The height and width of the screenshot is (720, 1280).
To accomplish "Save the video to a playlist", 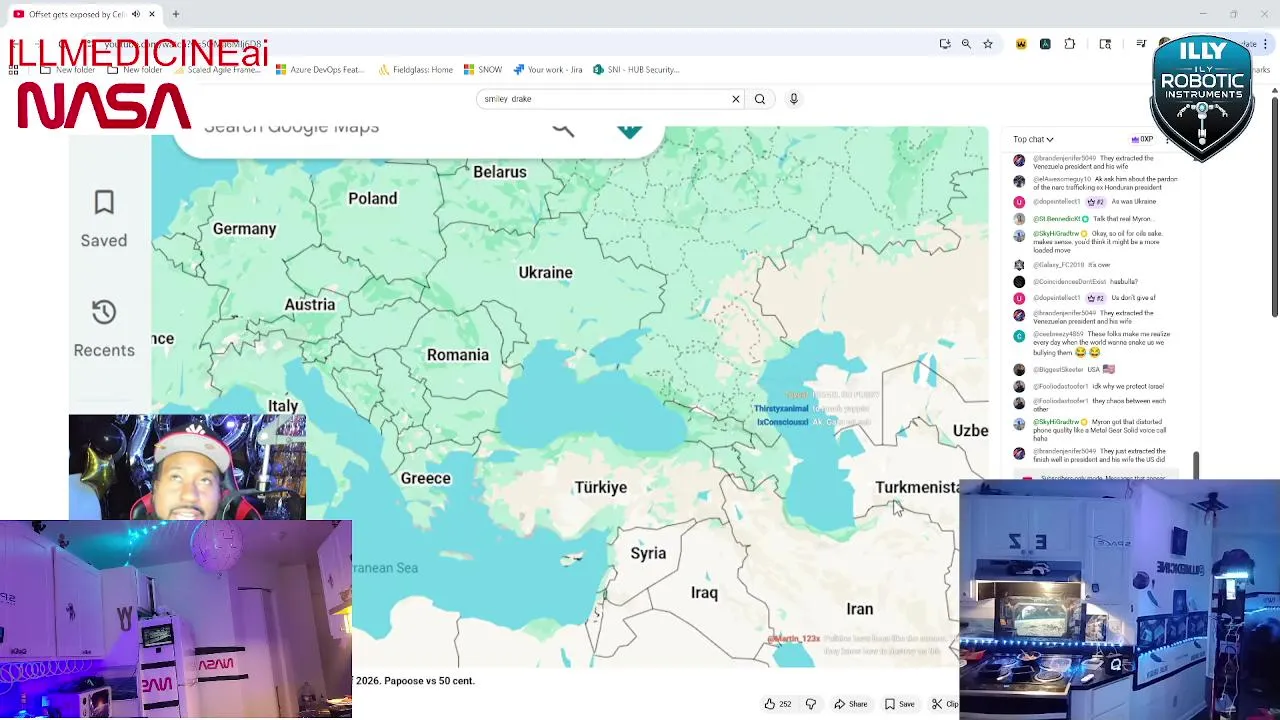I will click(899, 704).
